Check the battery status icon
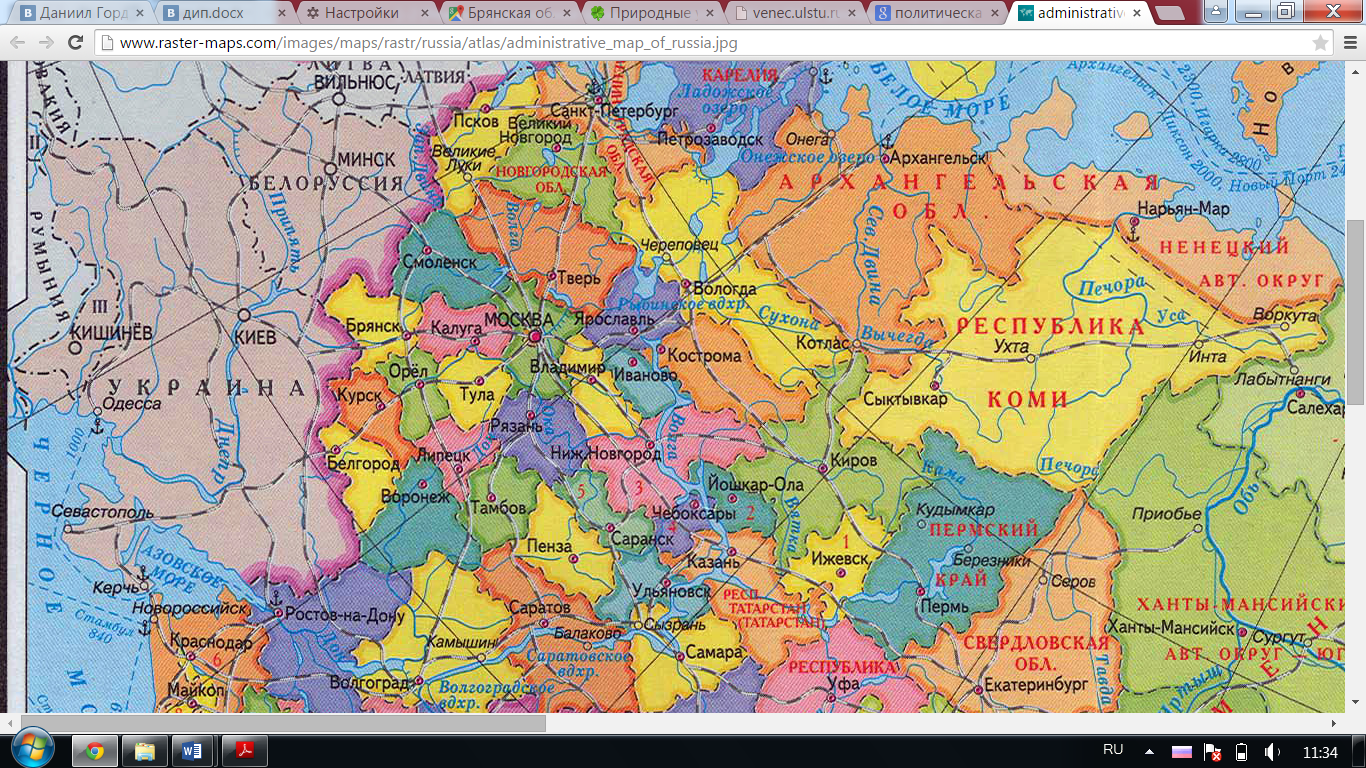Viewport: 1366px width, 768px height. pyautogui.click(x=1242, y=752)
